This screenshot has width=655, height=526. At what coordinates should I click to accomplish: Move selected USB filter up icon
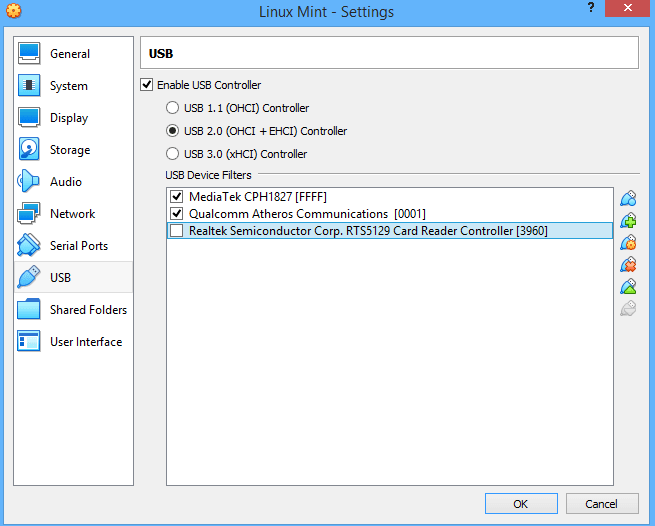click(628, 287)
